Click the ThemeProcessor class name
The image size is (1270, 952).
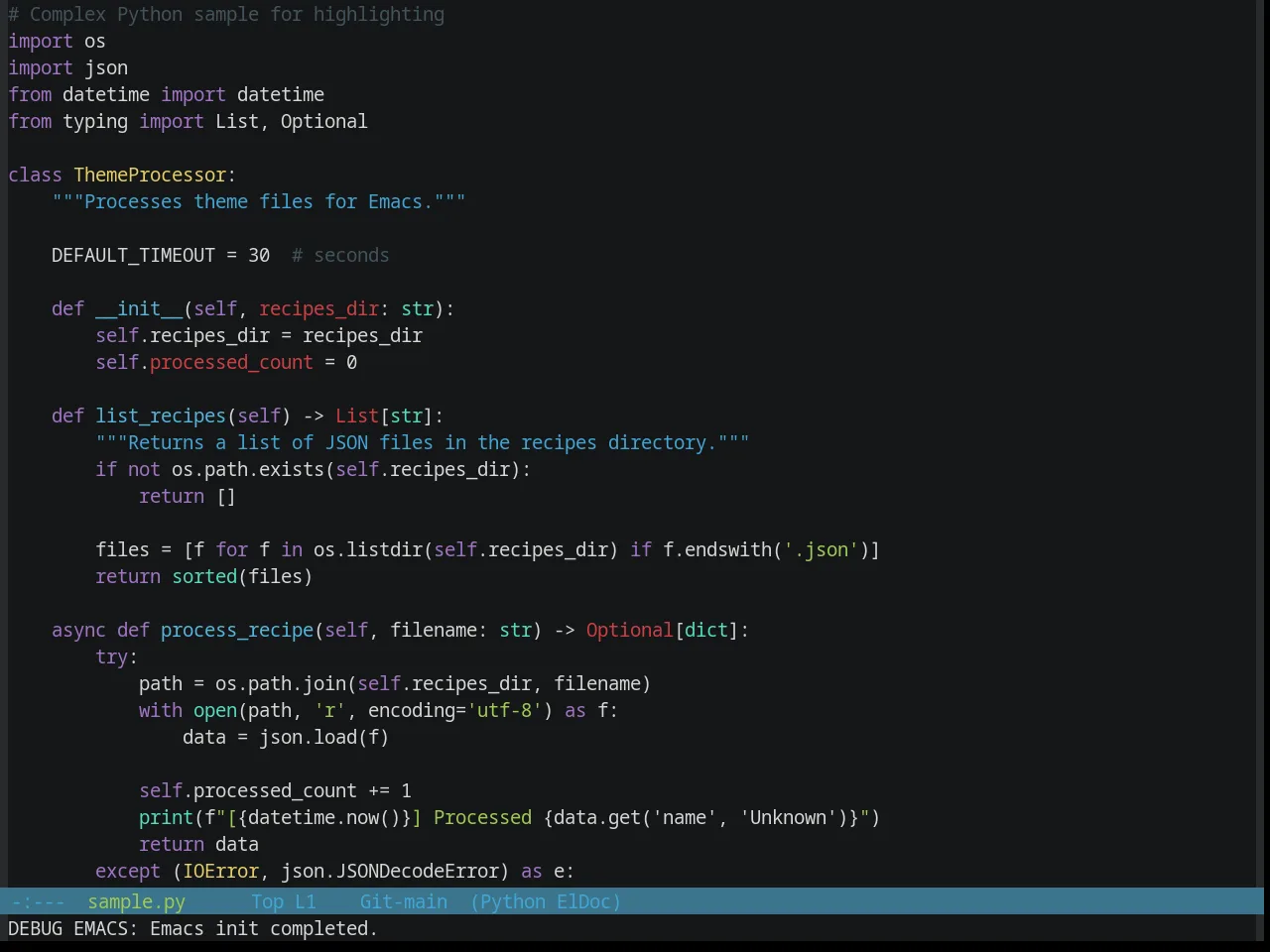coord(150,175)
